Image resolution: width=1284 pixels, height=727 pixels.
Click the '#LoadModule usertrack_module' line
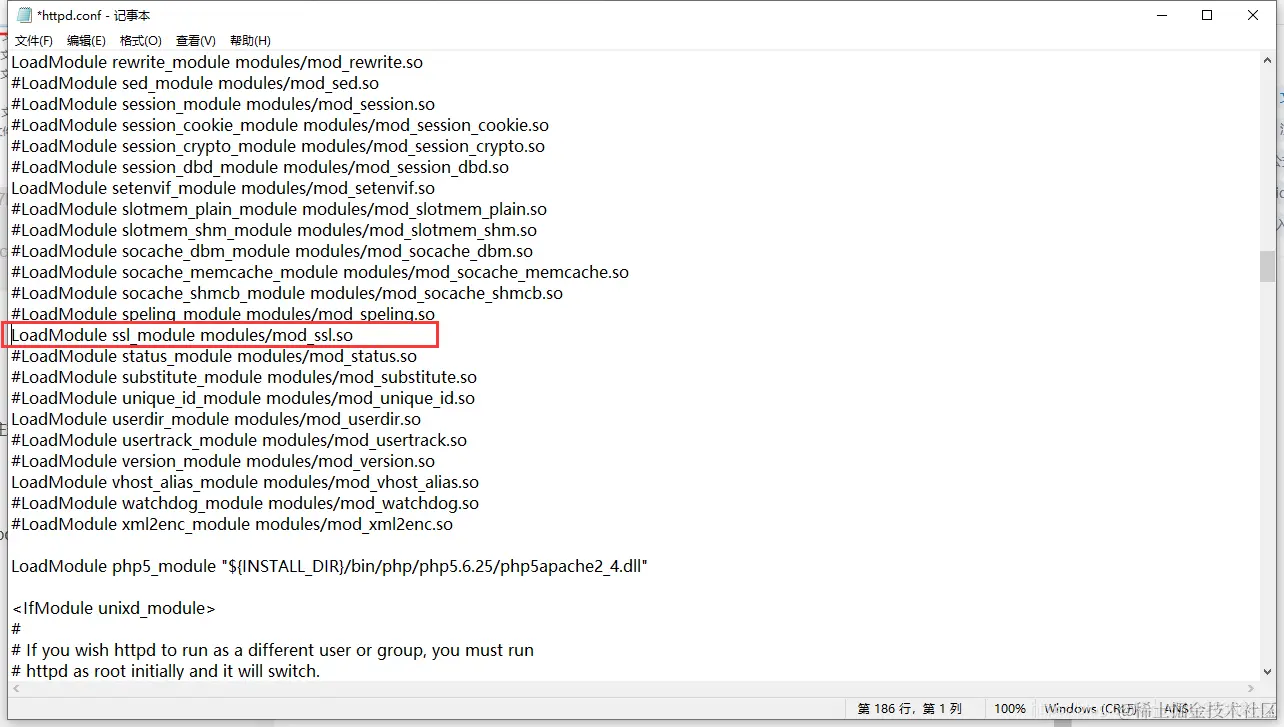[x=239, y=440]
